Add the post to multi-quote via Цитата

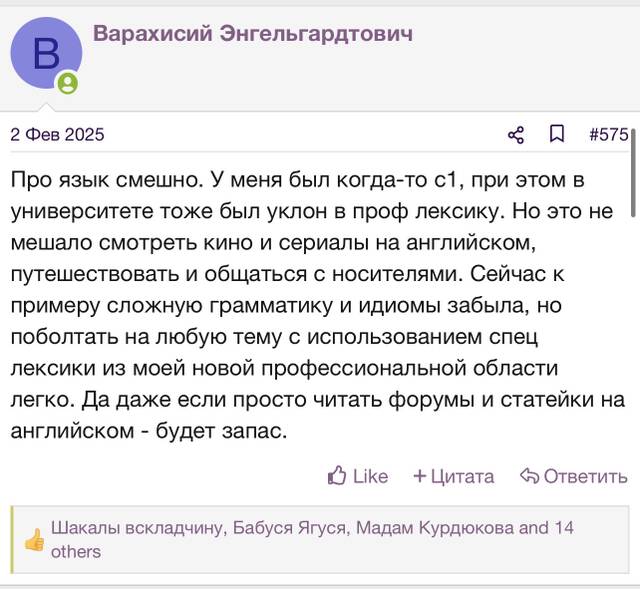[462, 477]
